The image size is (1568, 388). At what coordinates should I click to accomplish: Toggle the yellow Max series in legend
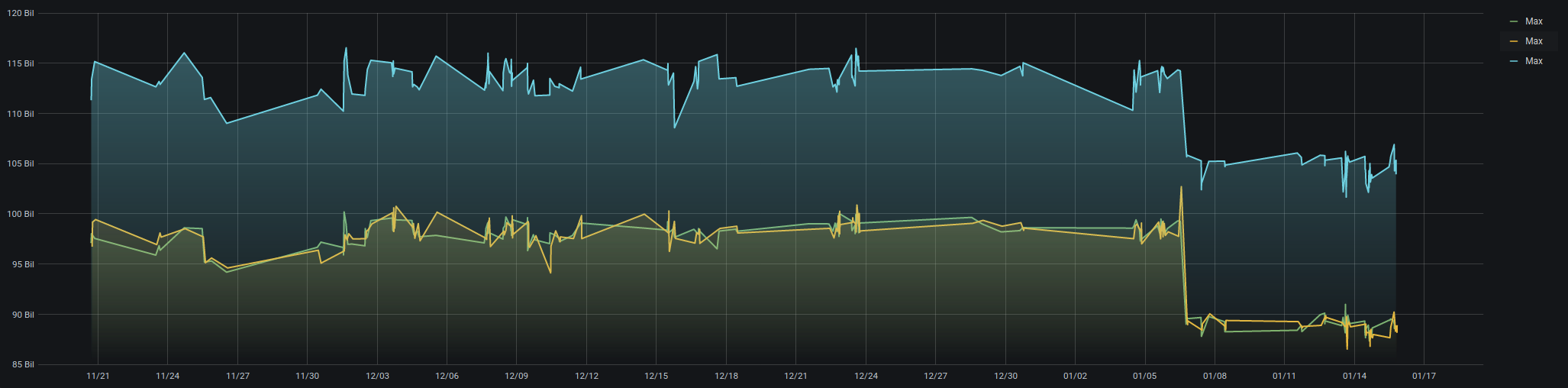coord(1534,41)
